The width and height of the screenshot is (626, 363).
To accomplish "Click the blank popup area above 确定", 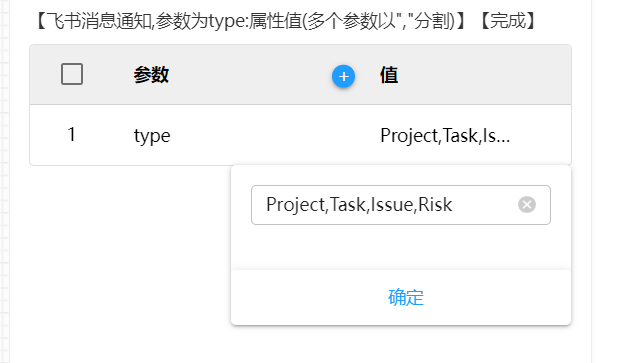I will (x=401, y=248).
